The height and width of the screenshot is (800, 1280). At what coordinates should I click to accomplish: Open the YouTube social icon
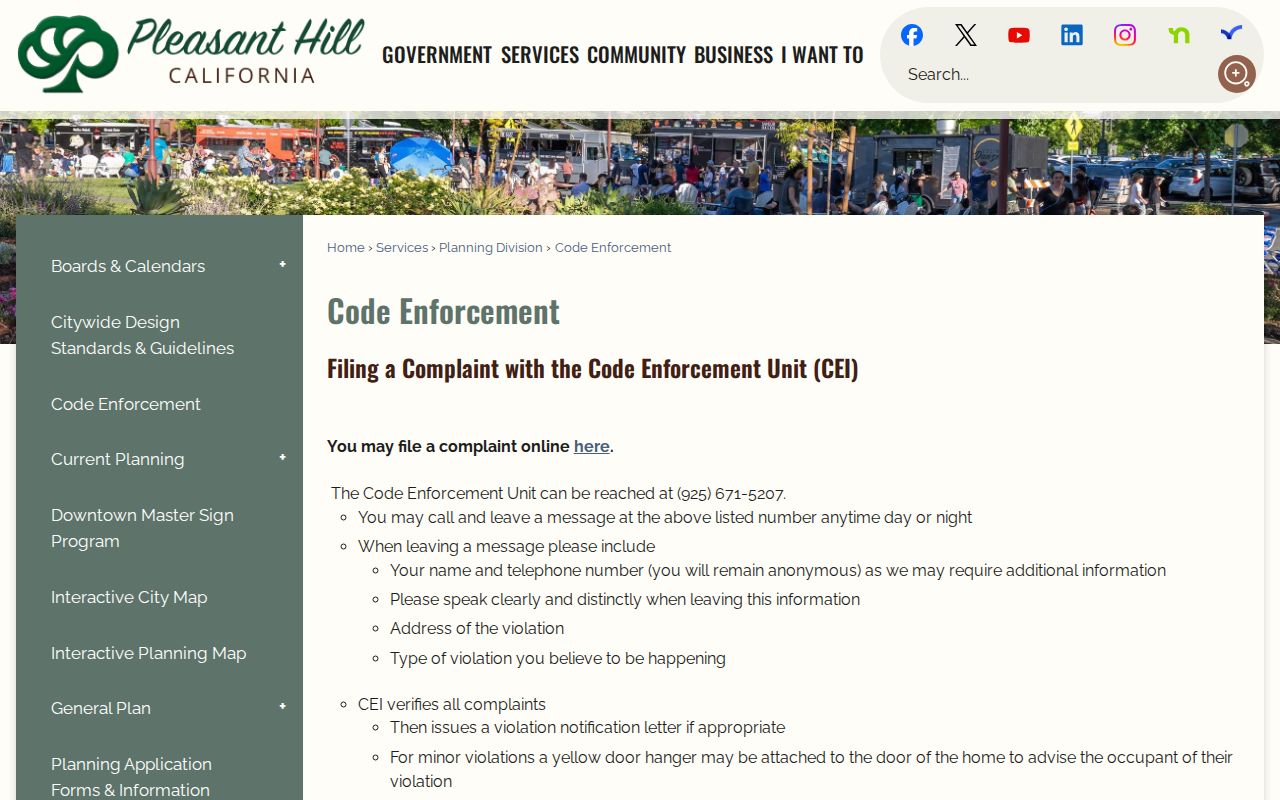pyautogui.click(x=1019, y=35)
